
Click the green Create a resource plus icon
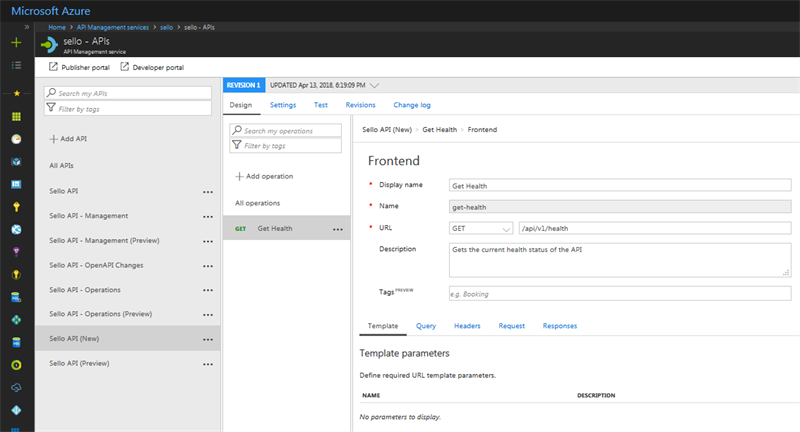pyautogui.click(x=16, y=43)
